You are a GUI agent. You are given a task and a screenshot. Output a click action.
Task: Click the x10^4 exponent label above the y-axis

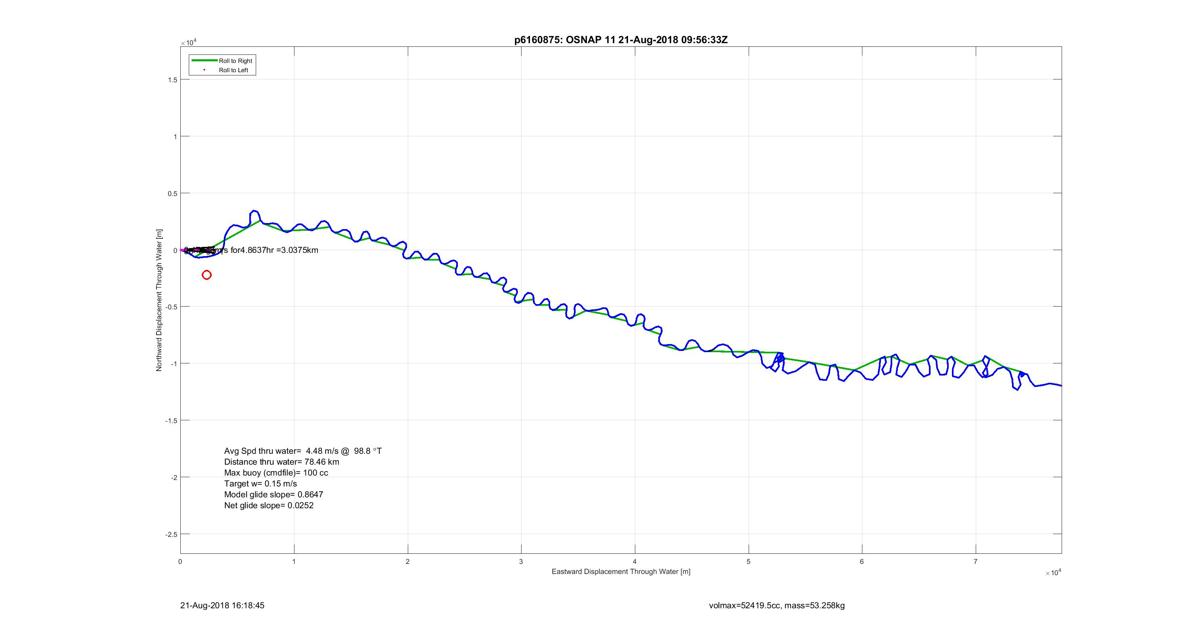coord(188,42)
